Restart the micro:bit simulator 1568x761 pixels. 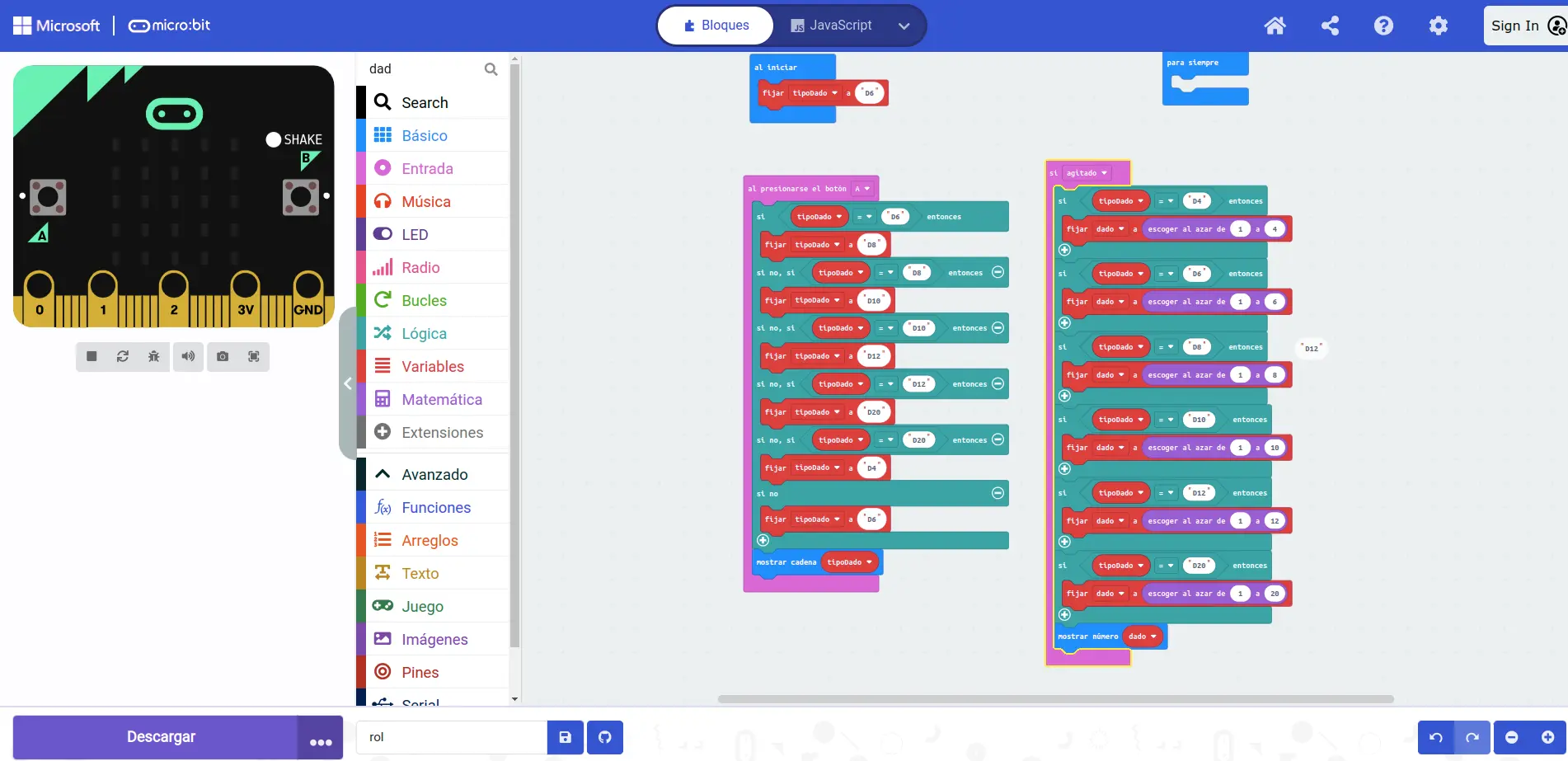point(123,356)
